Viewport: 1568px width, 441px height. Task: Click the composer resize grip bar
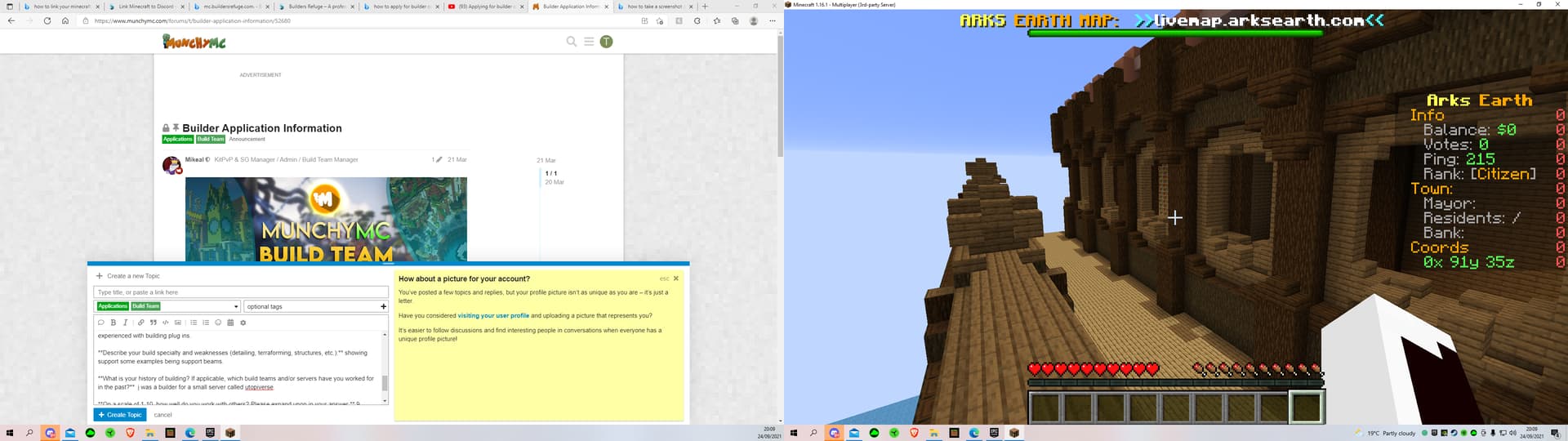pos(388,264)
